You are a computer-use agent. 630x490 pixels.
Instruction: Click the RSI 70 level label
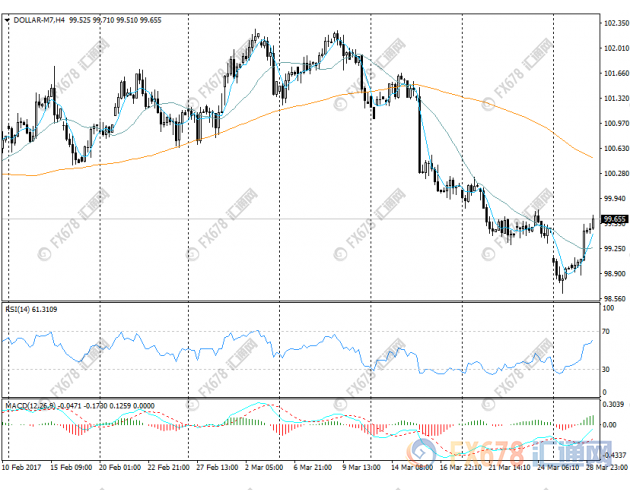(x=606, y=331)
